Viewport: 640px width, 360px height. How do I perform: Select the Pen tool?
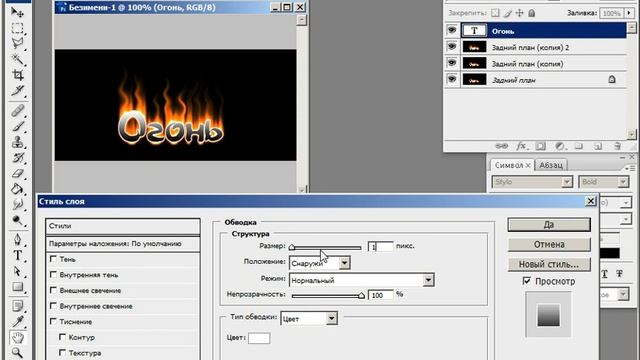(x=18, y=239)
